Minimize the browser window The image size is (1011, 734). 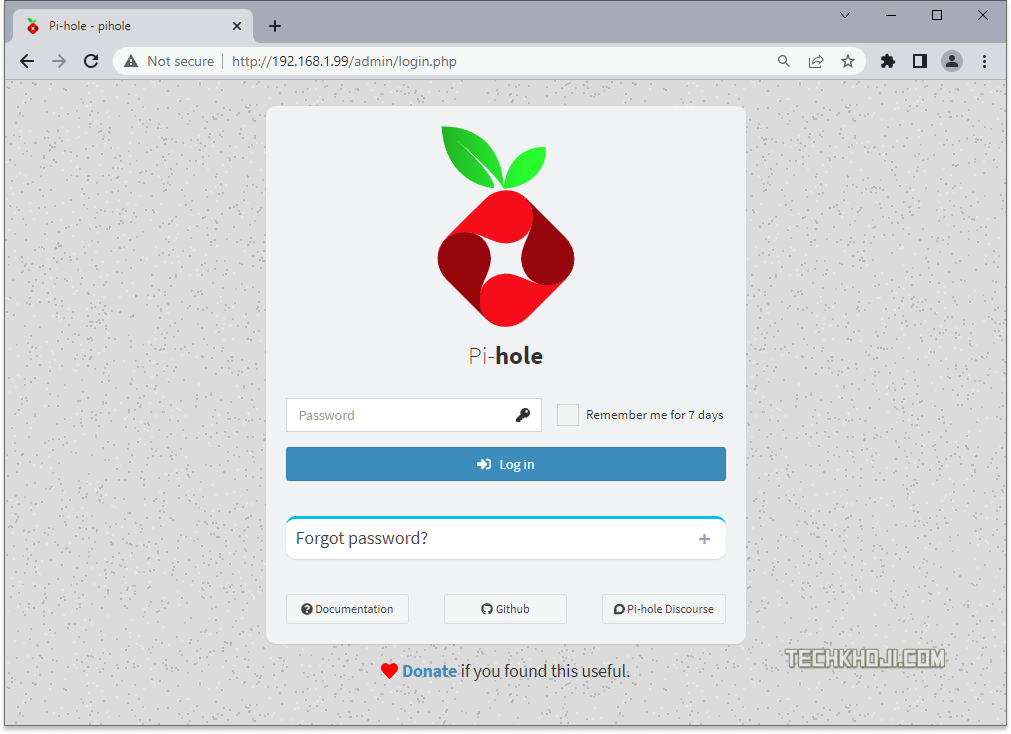coord(891,15)
